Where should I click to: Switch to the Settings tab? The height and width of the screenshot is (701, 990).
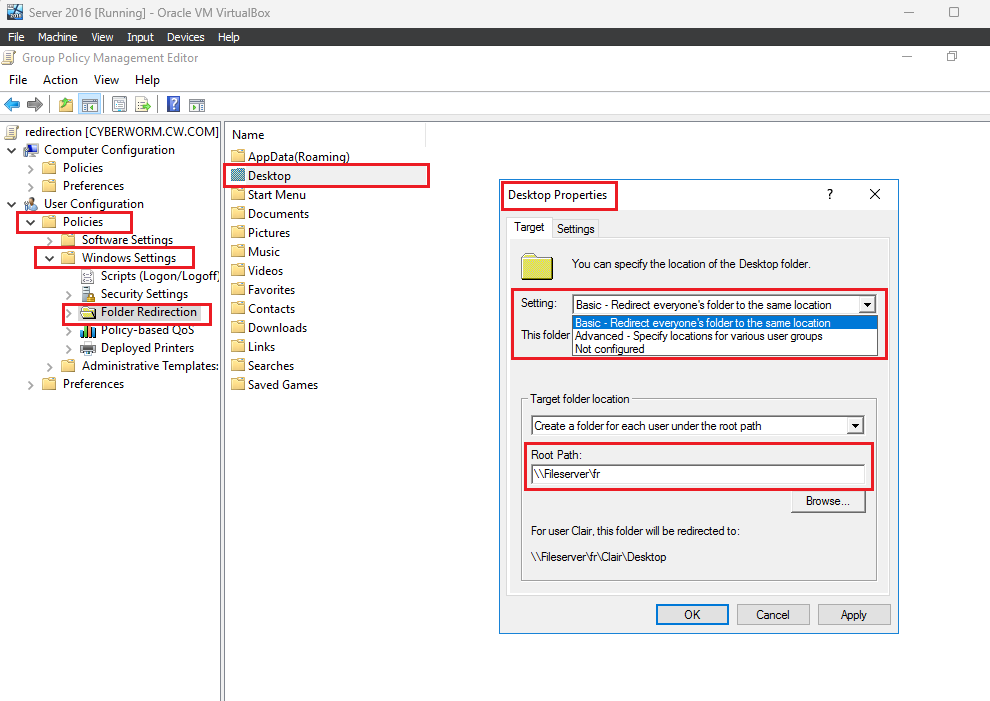pyautogui.click(x=575, y=229)
